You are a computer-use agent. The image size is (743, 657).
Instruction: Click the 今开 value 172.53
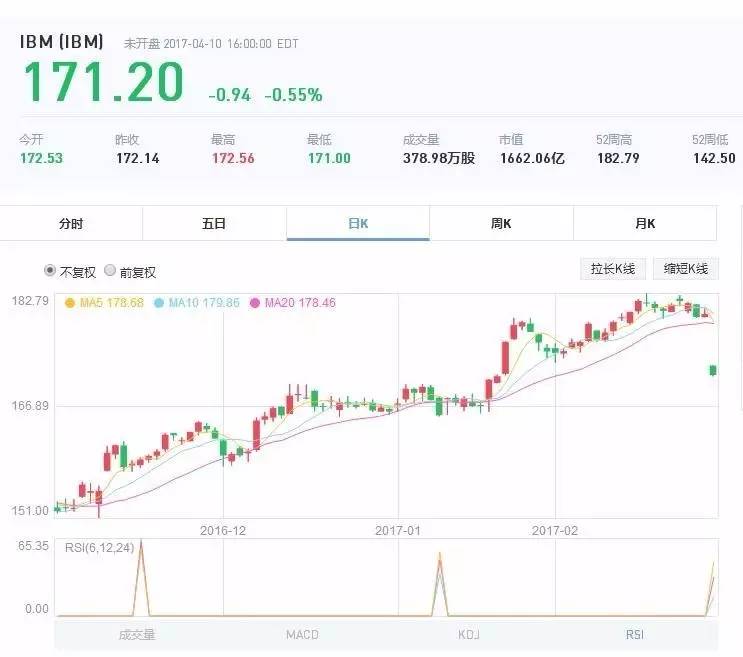pyautogui.click(x=41, y=158)
